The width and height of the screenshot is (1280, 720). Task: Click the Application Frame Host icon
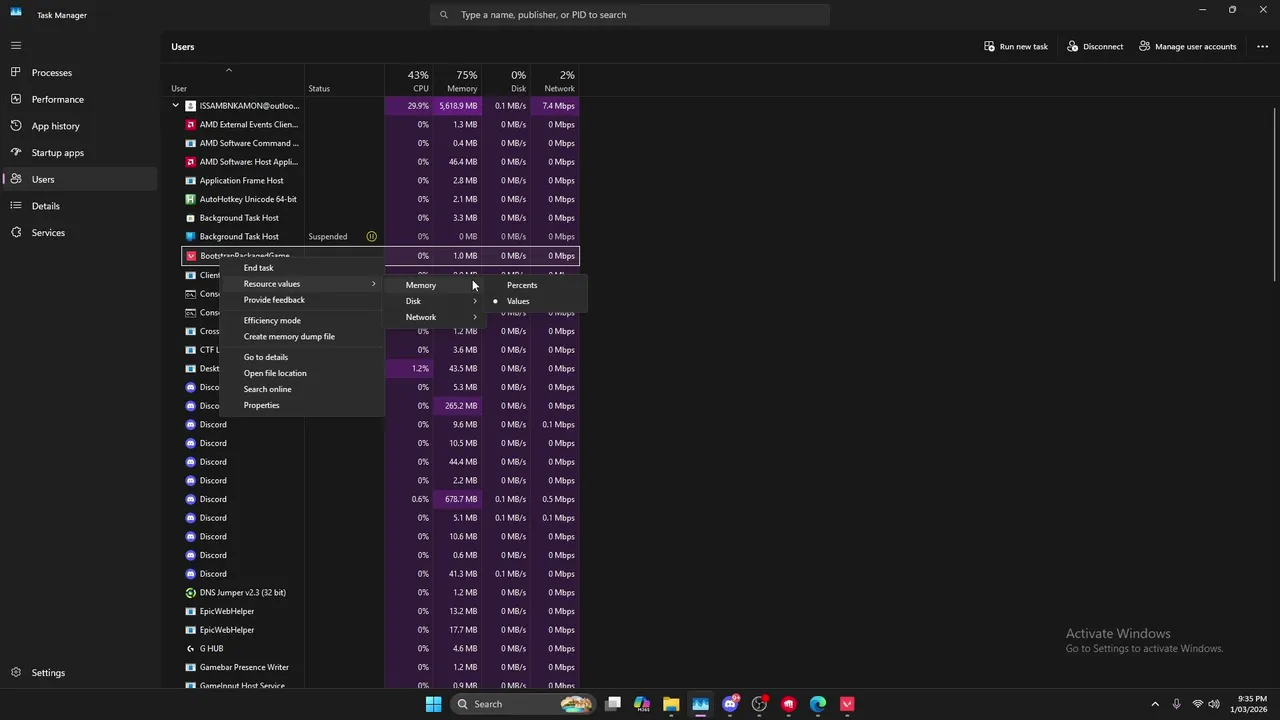click(x=191, y=180)
